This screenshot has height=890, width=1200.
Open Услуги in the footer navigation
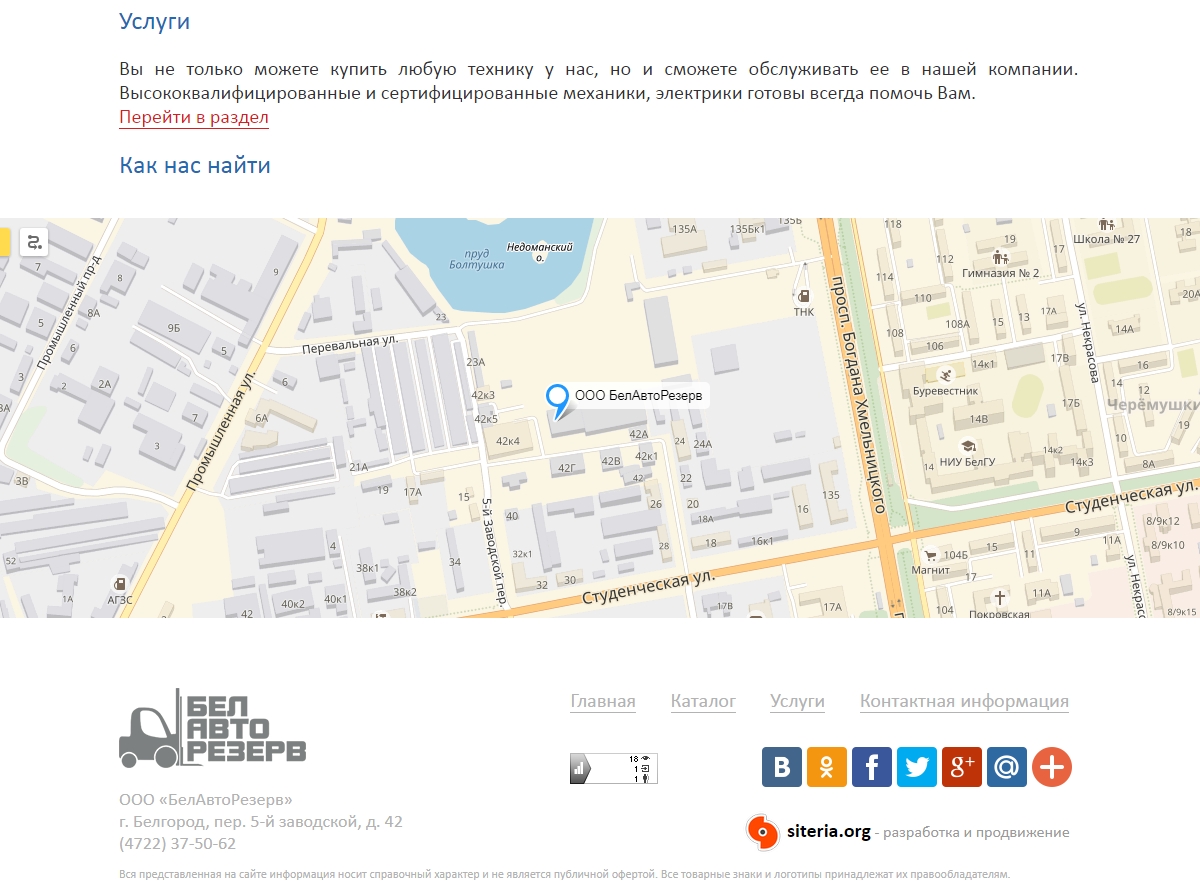(x=797, y=702)
